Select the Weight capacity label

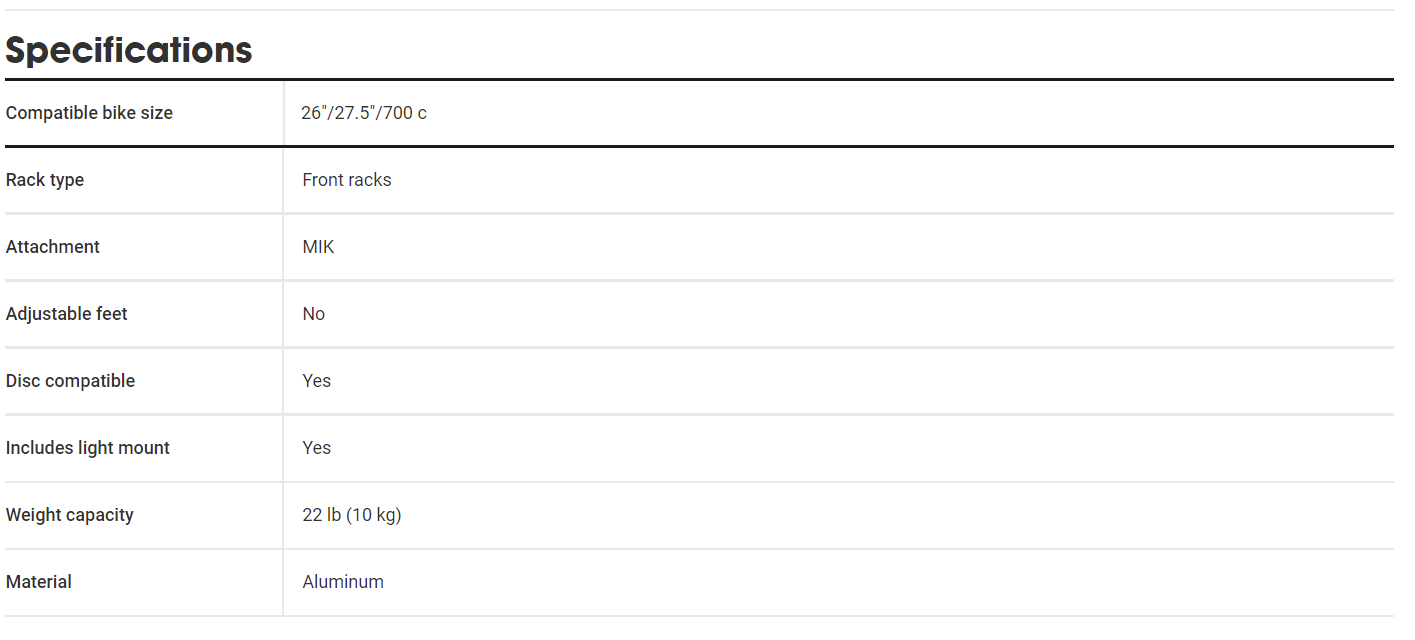click(x=70, y=515)
